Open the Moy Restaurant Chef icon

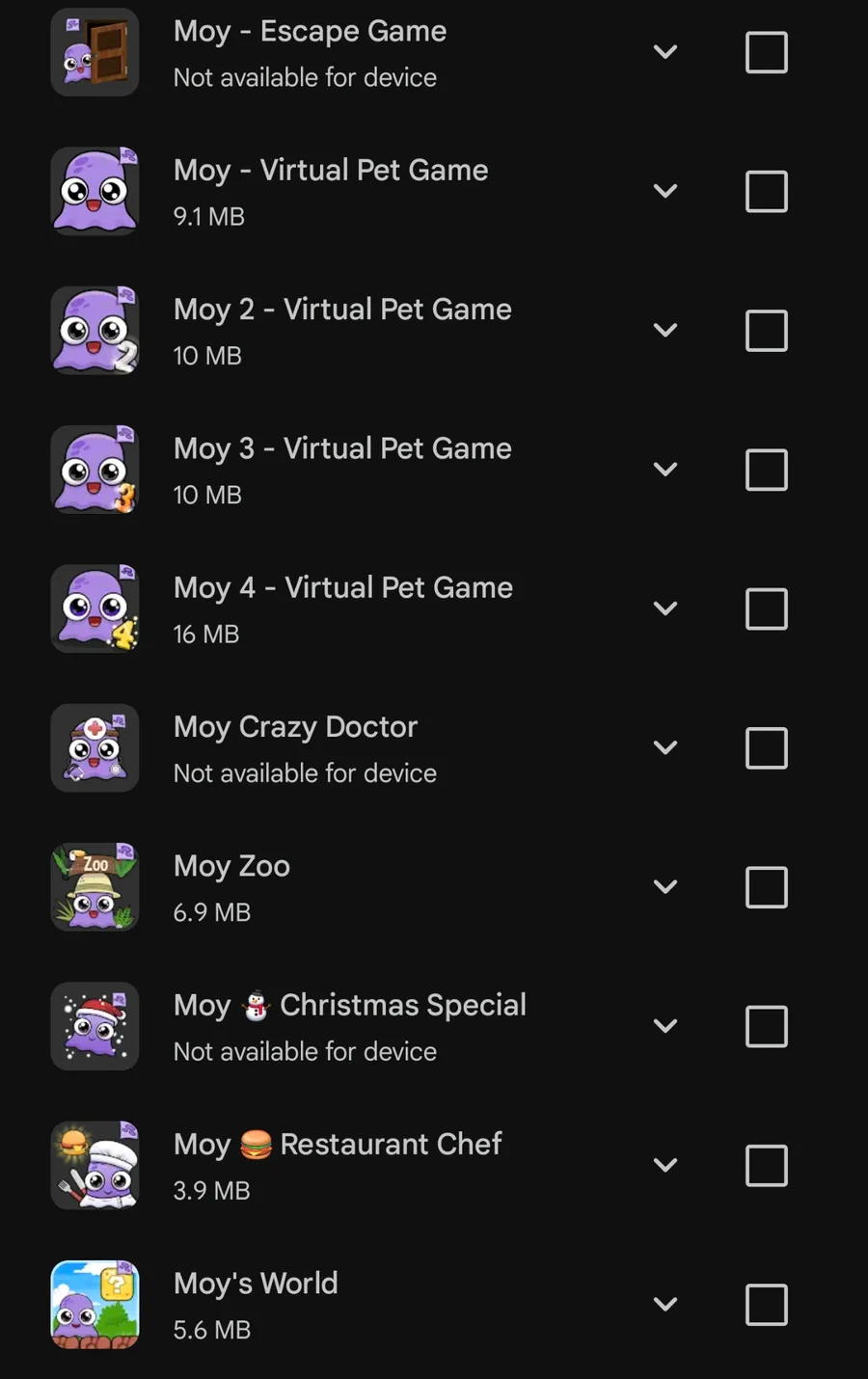[95, 1165]
